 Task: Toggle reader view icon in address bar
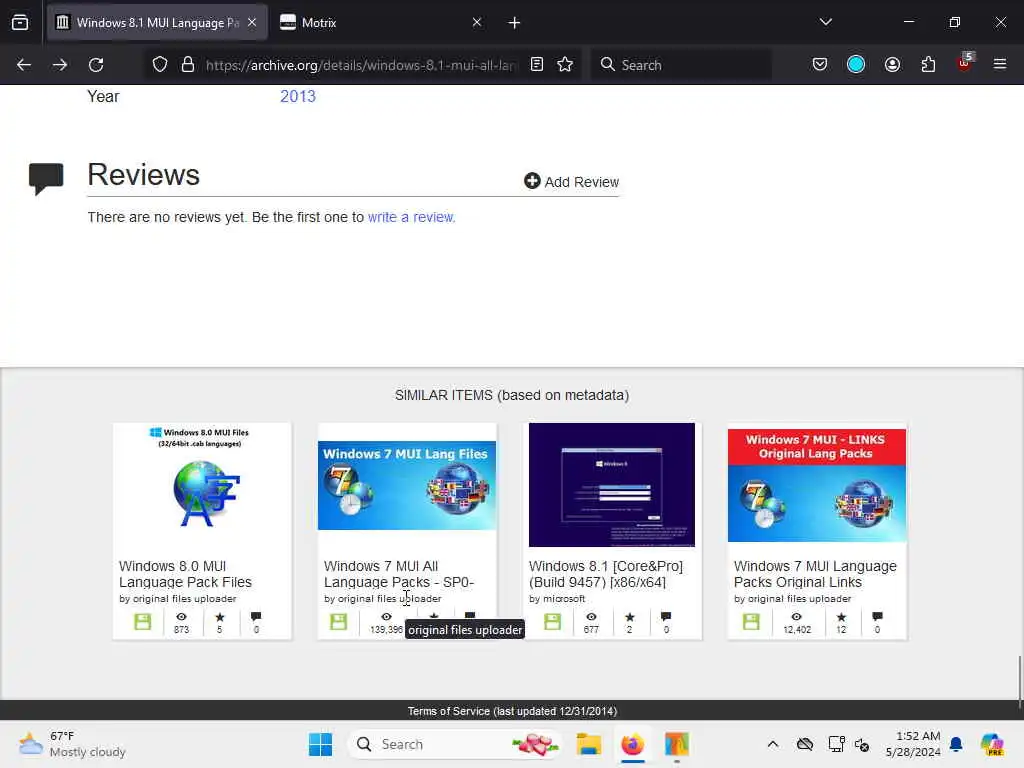[537, 64]
